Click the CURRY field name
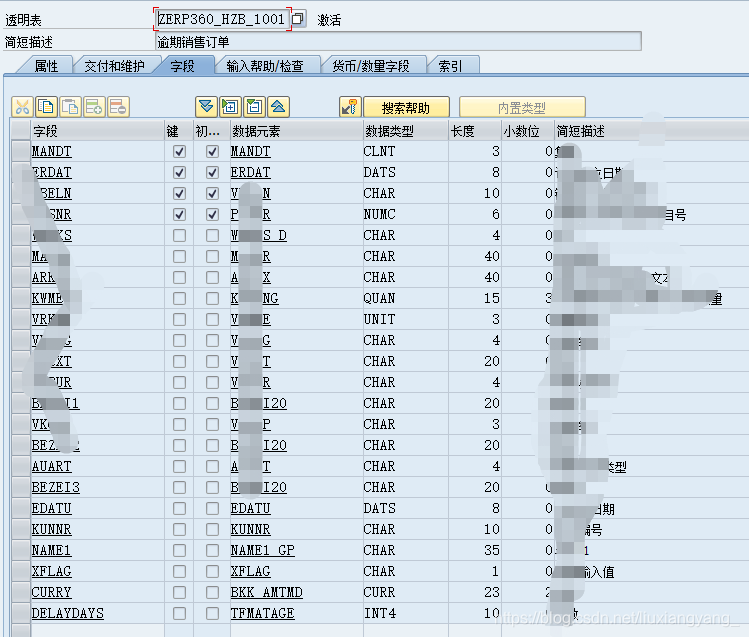The width and height of the screenshot is (749, 637). pyautogui.click(x=52, y=593)
